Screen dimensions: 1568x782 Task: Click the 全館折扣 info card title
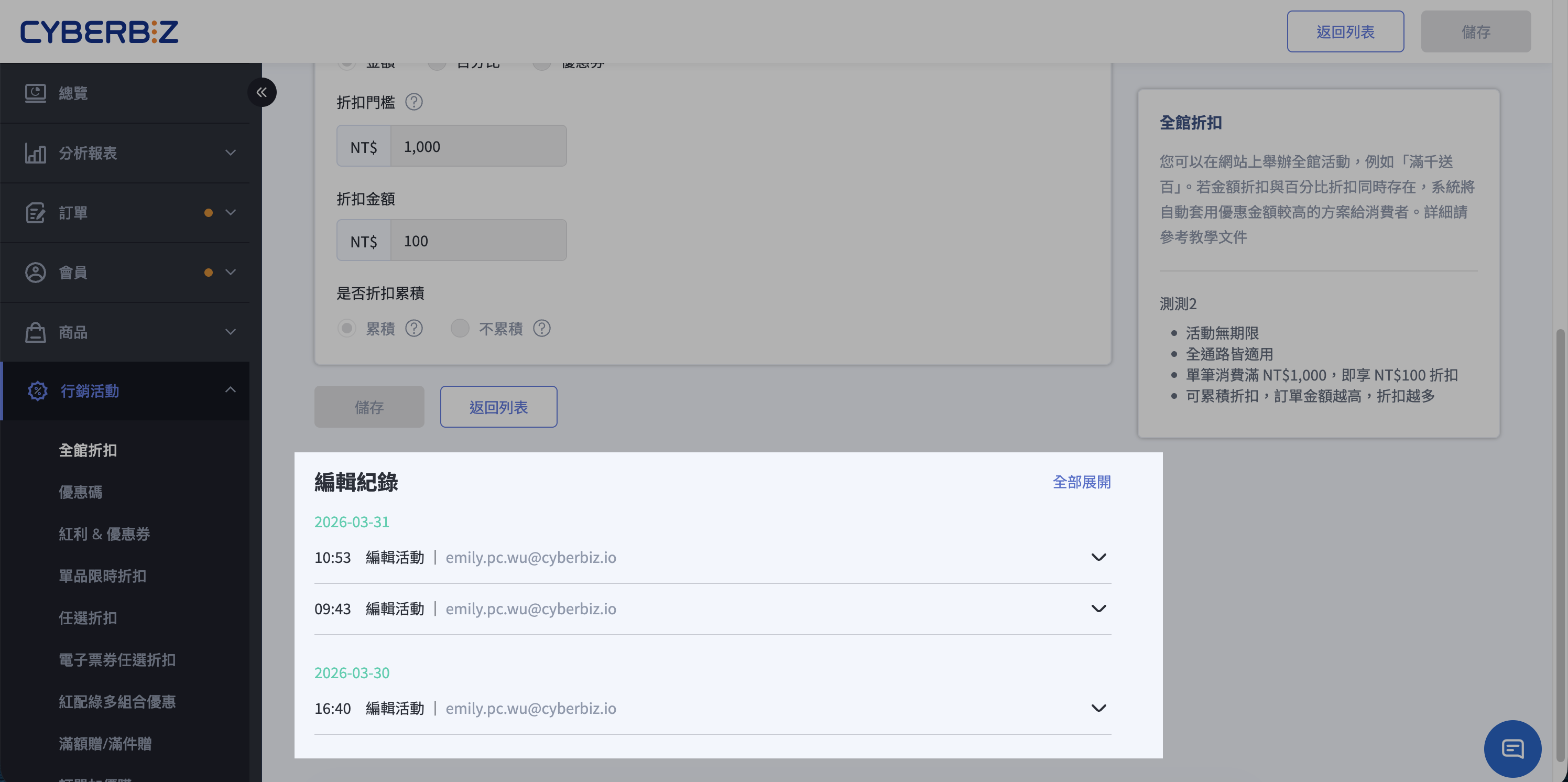pyautogui.click(x=1191, y=123)
